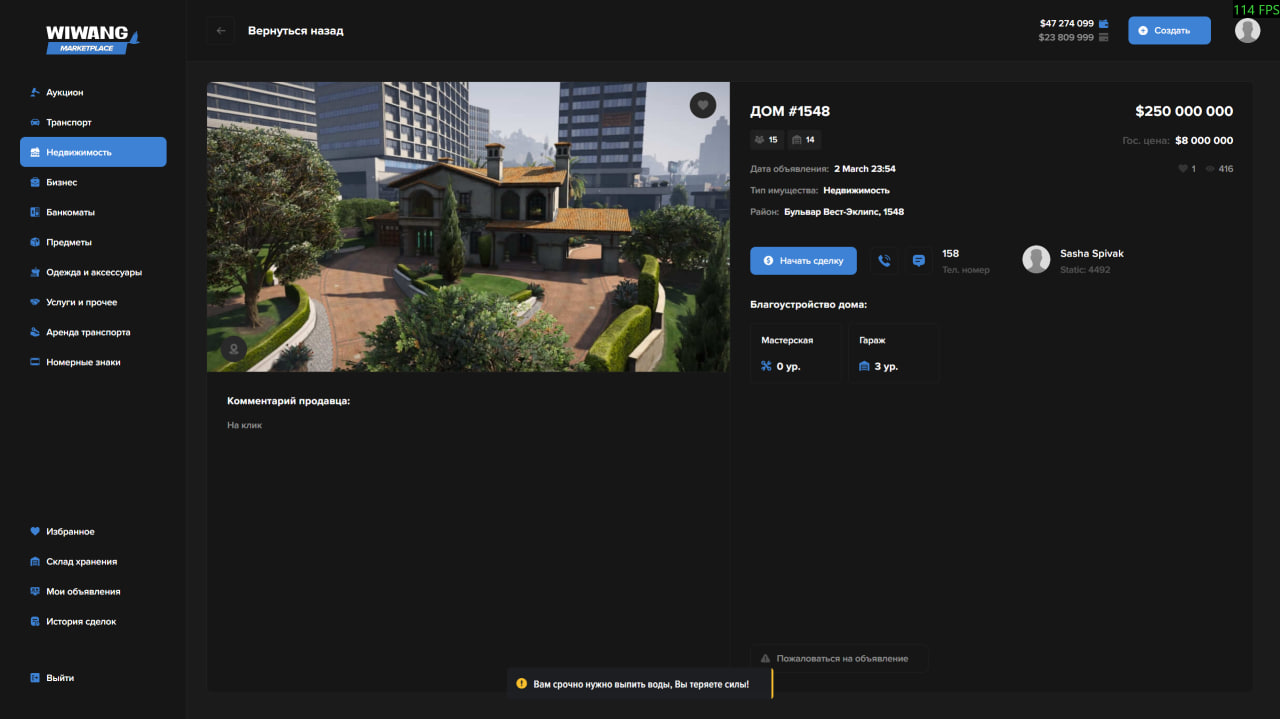Click Выйти to log out
Viewport: 1280px width, 719px height.
point(60,678)
